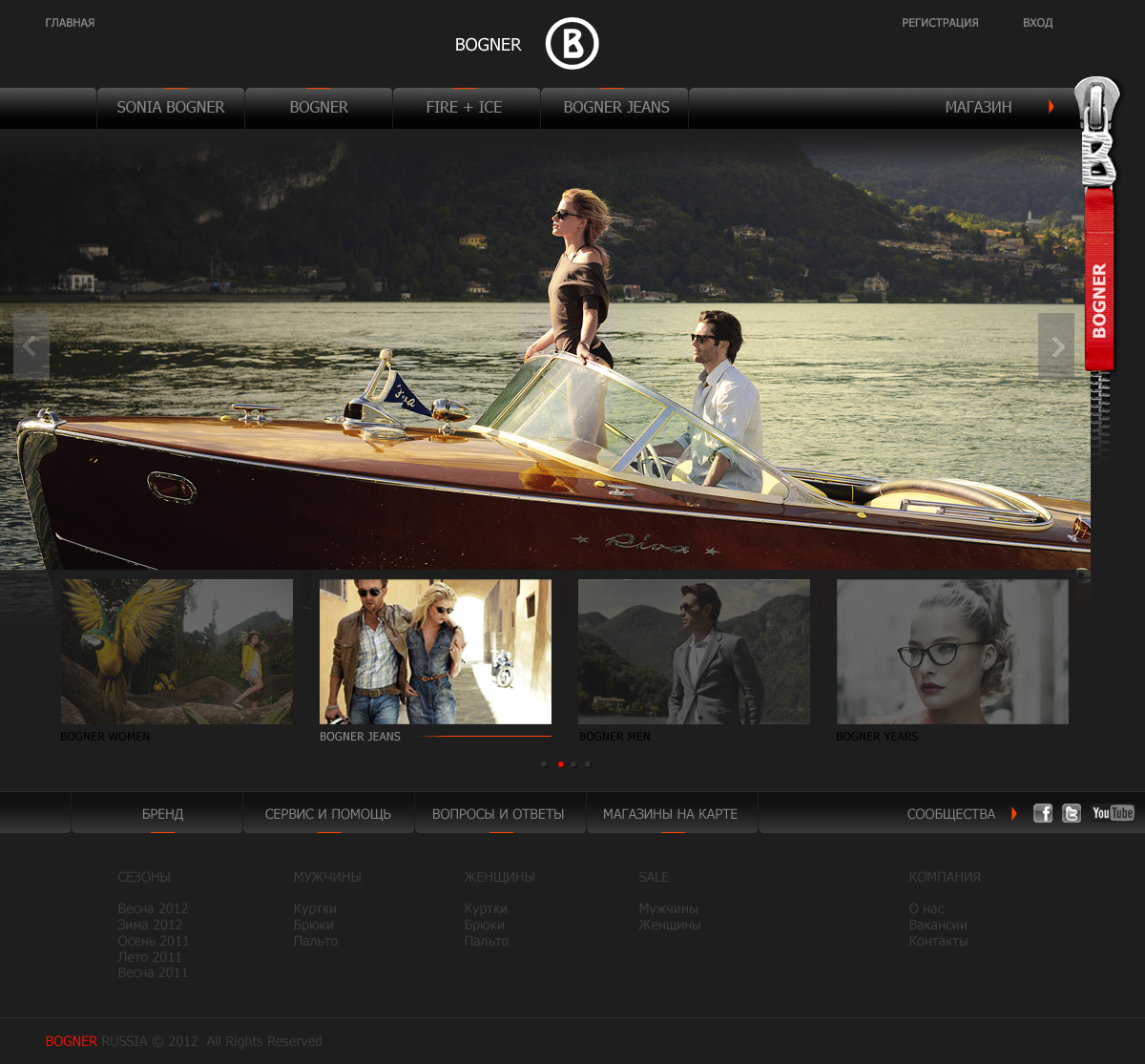1145x1064 pixels.
Task: Open the Лето 2011 season link
Action: [150, 957]
